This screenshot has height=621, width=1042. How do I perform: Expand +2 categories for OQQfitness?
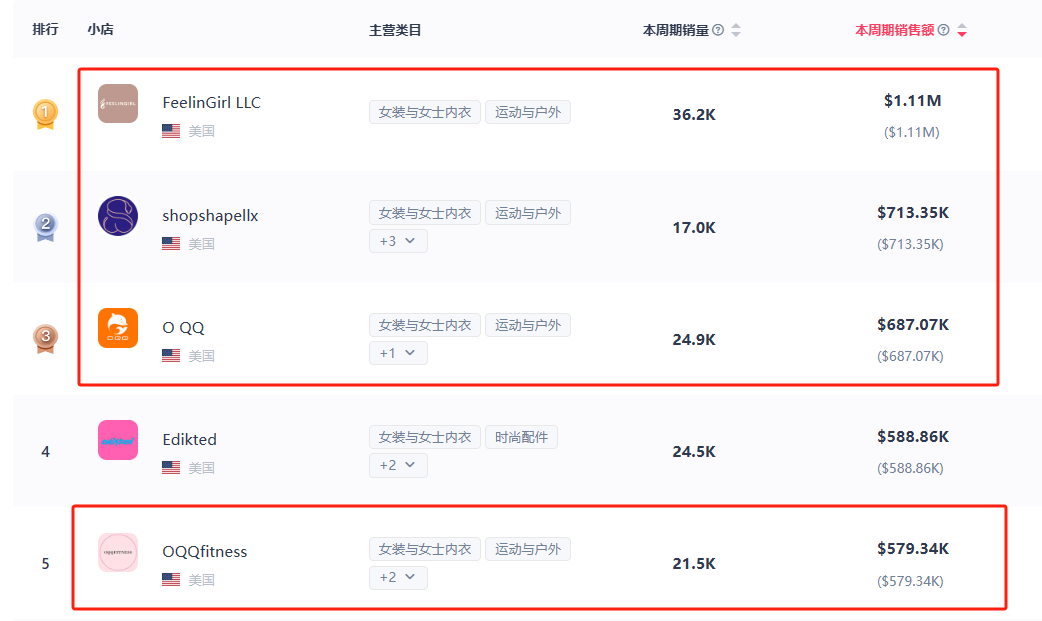398,577
